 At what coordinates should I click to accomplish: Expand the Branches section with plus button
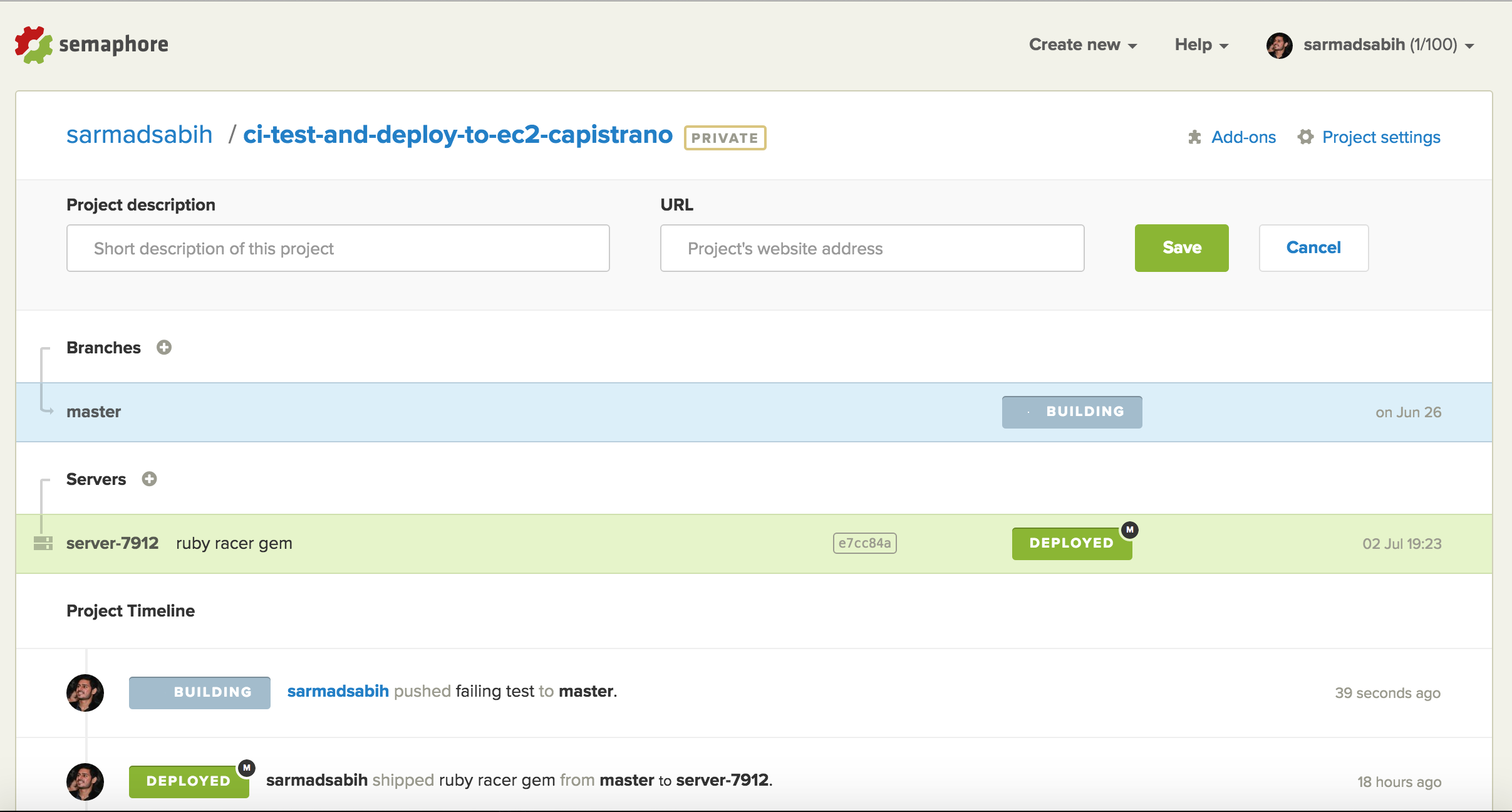164,347
